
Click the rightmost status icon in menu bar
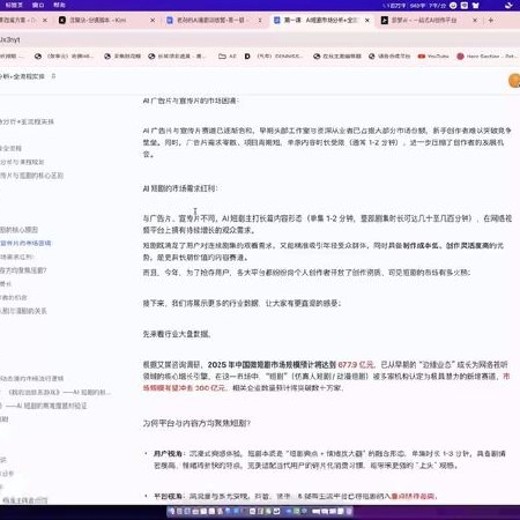(x=509, y=5)
